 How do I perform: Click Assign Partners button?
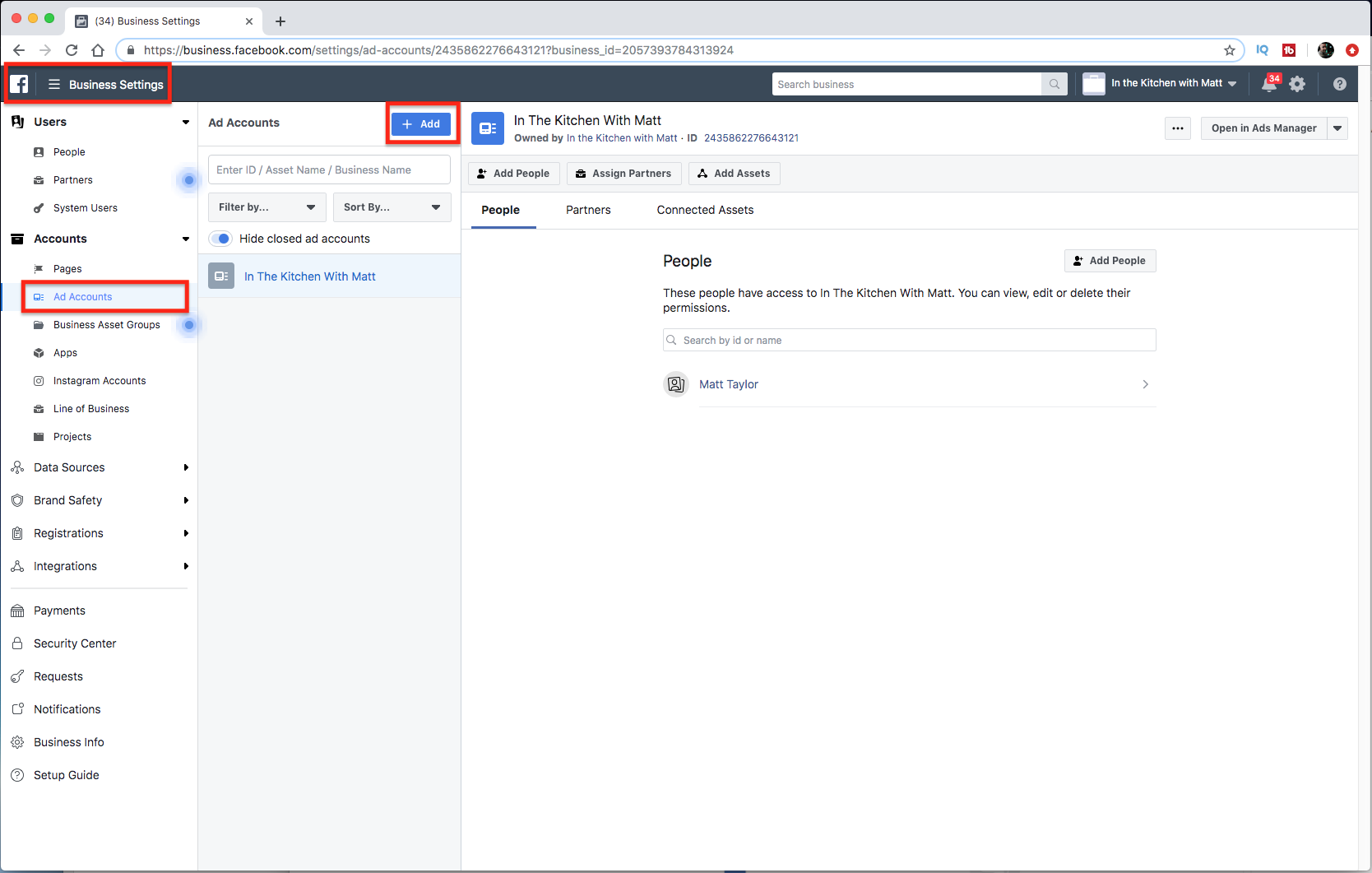[623, 174]
